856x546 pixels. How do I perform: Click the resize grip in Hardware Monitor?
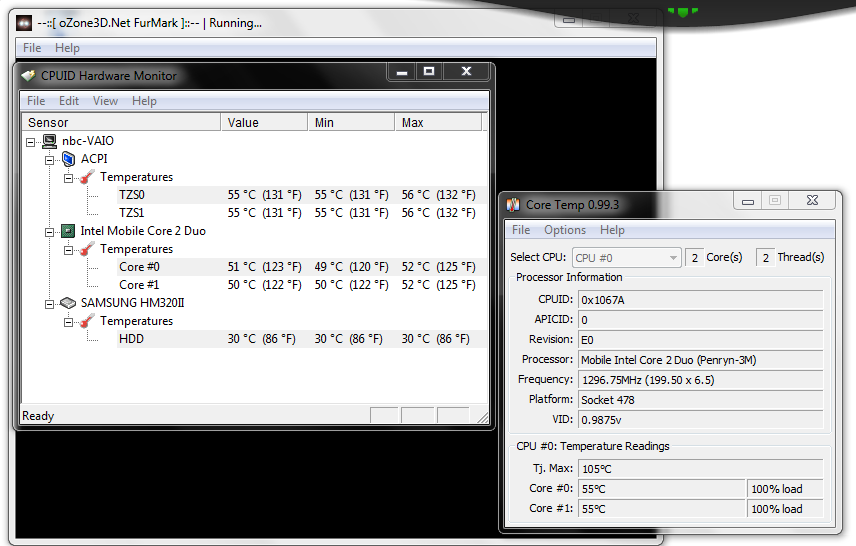tap(483, 418)
